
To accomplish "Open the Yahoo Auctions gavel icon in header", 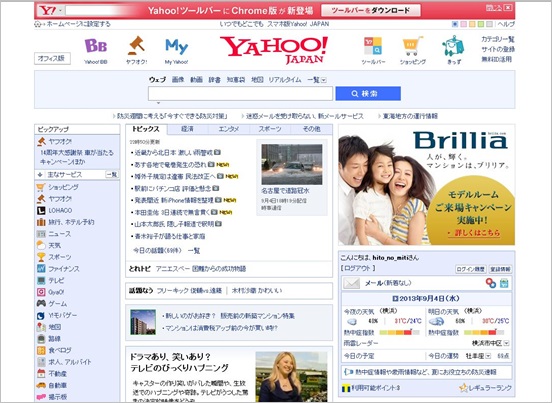I will click(137, 46).
